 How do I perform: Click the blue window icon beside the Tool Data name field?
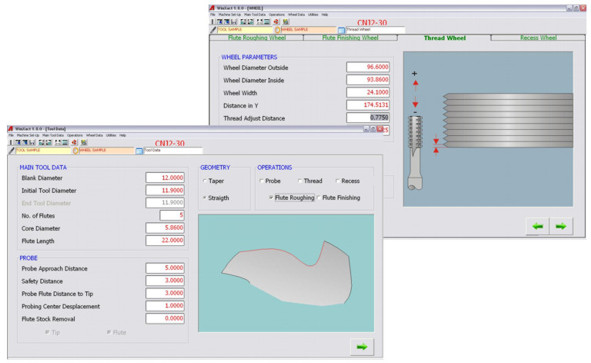[139, 151]
